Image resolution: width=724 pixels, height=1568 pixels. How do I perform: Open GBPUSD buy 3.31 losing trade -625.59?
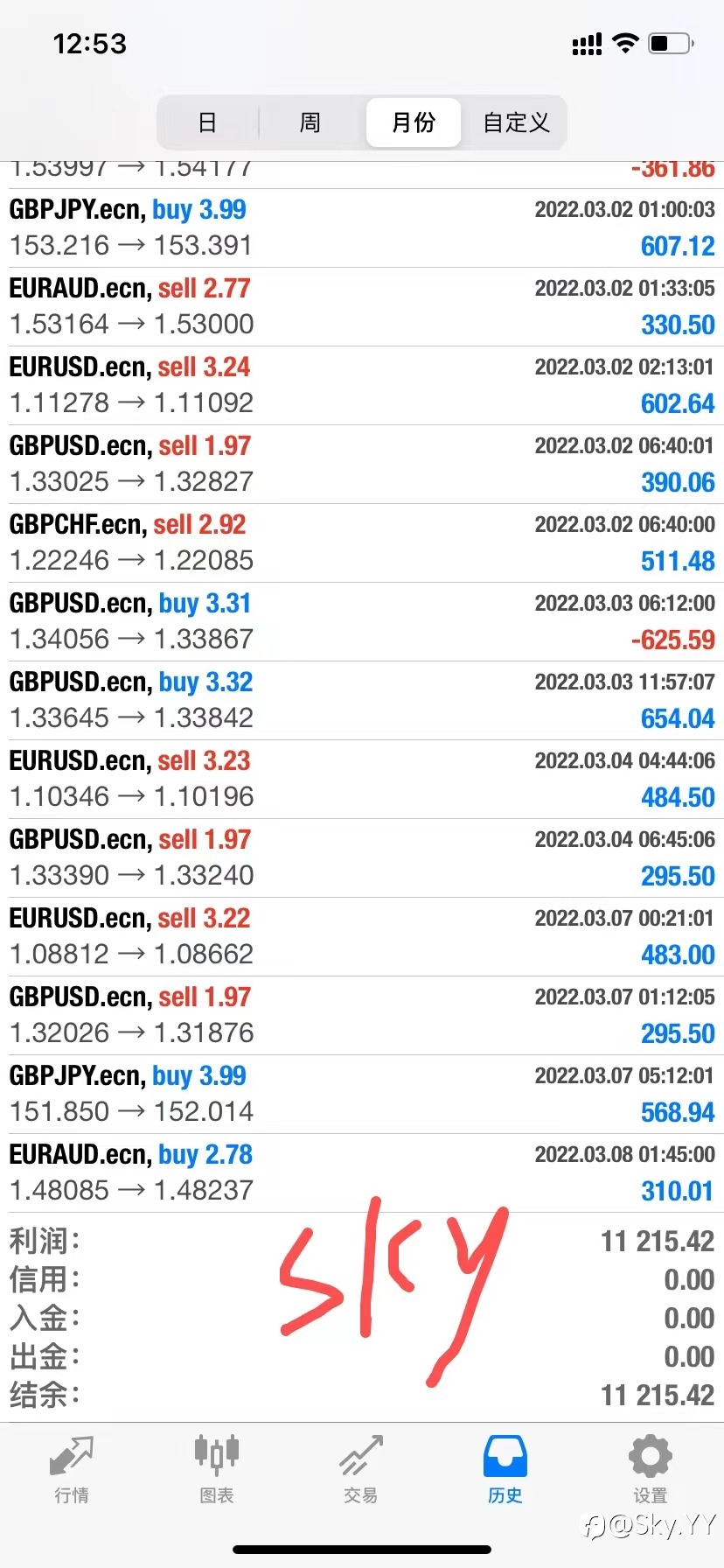pos(362,621)
